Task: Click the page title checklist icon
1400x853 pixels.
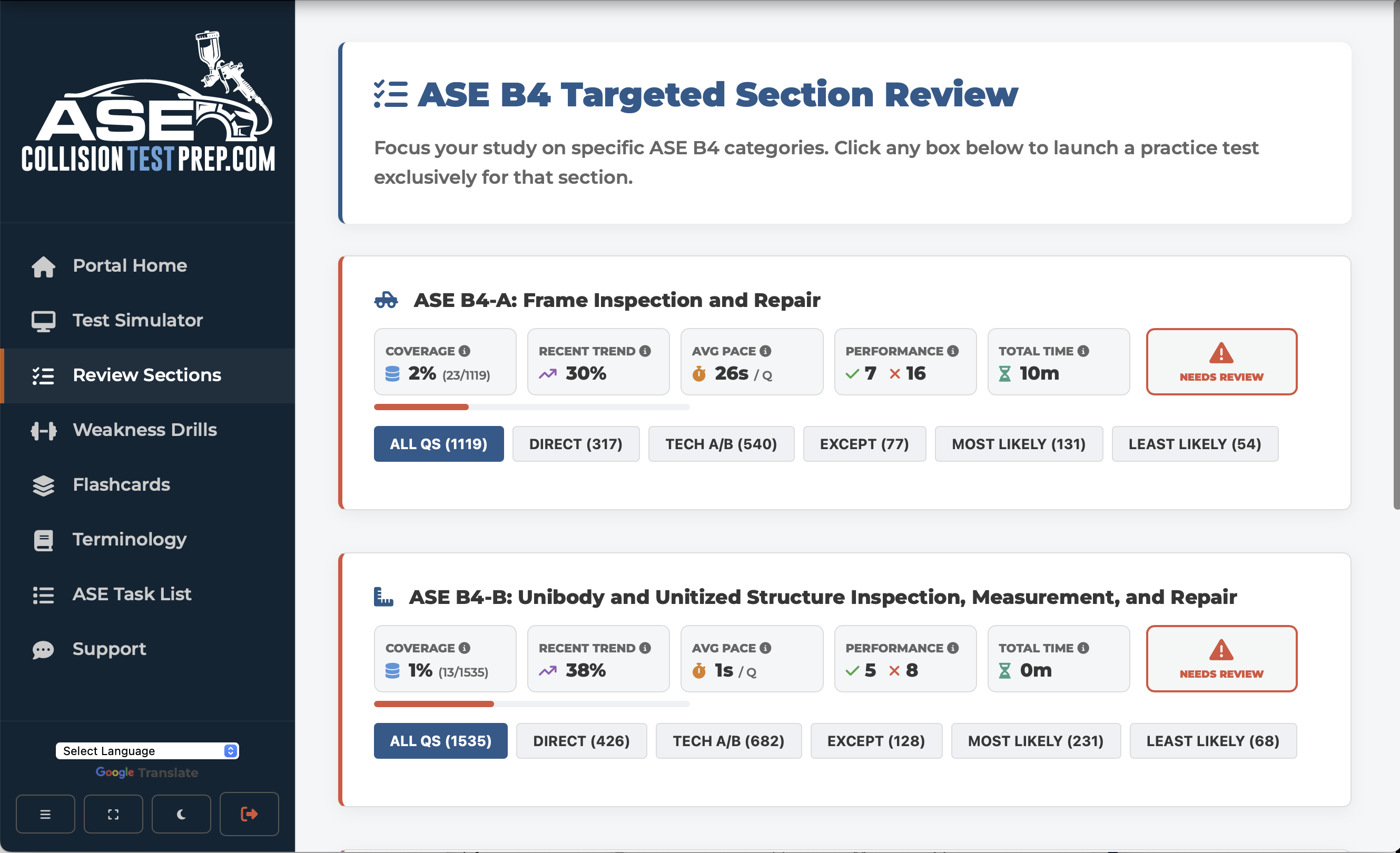Action: (391, 94)
